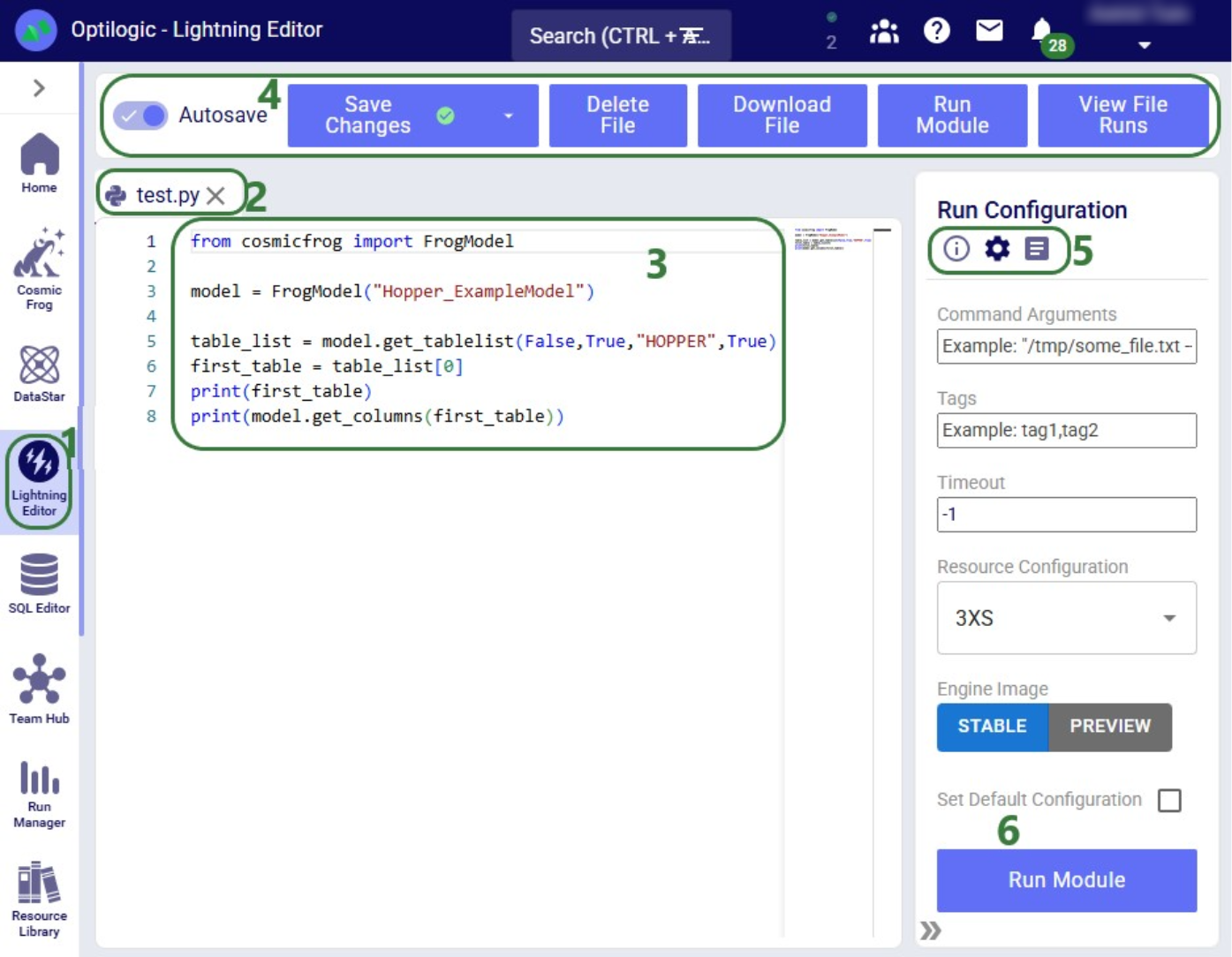Click the Optilogic logo in the header
1232x957 pixels.
pos(35,30)
